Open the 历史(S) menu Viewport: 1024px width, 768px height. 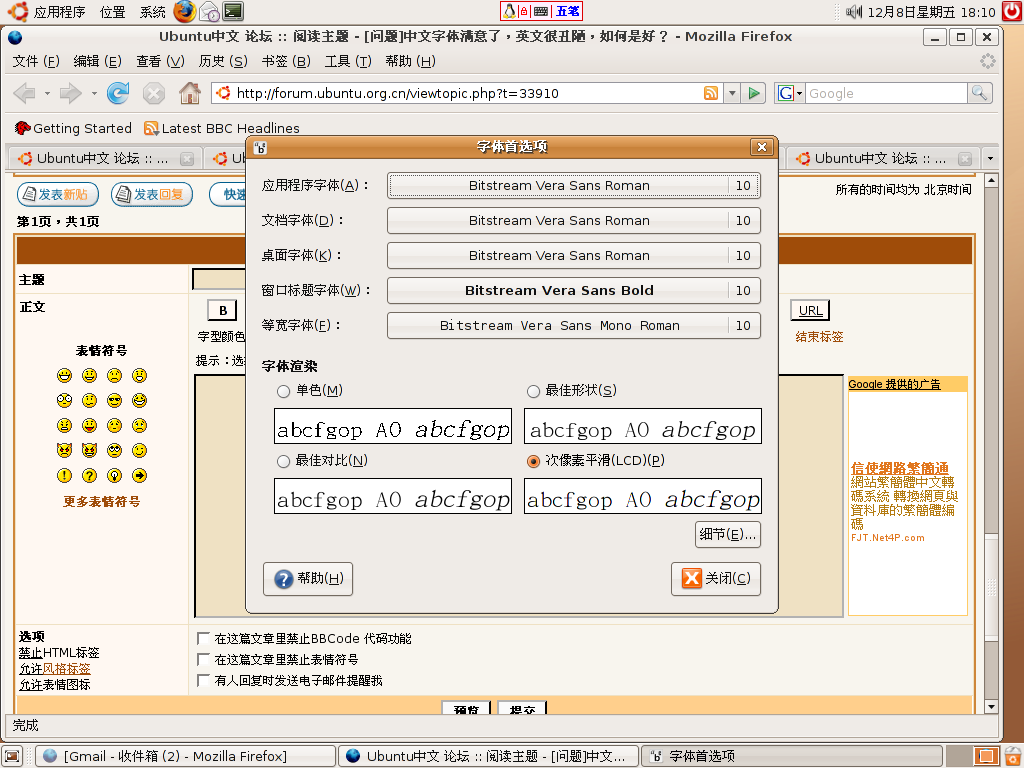223,61
